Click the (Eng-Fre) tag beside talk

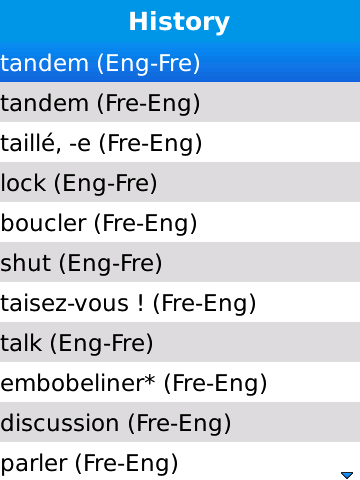(102, 344)
